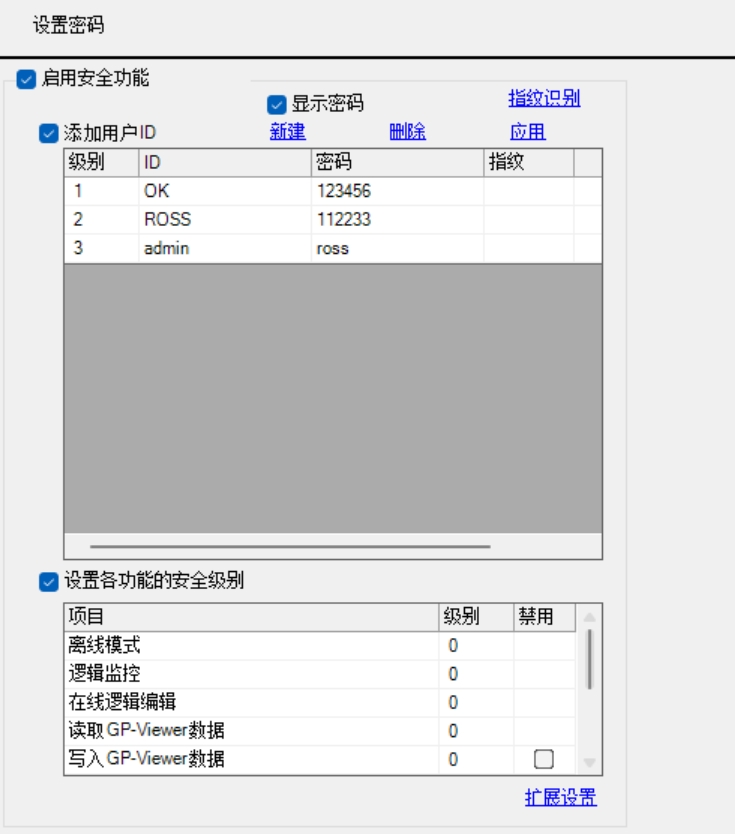Toggle the 设置各功能的安全级别 checkbox
This screenshot has width=735, height=834.
(x=47, y=581)
